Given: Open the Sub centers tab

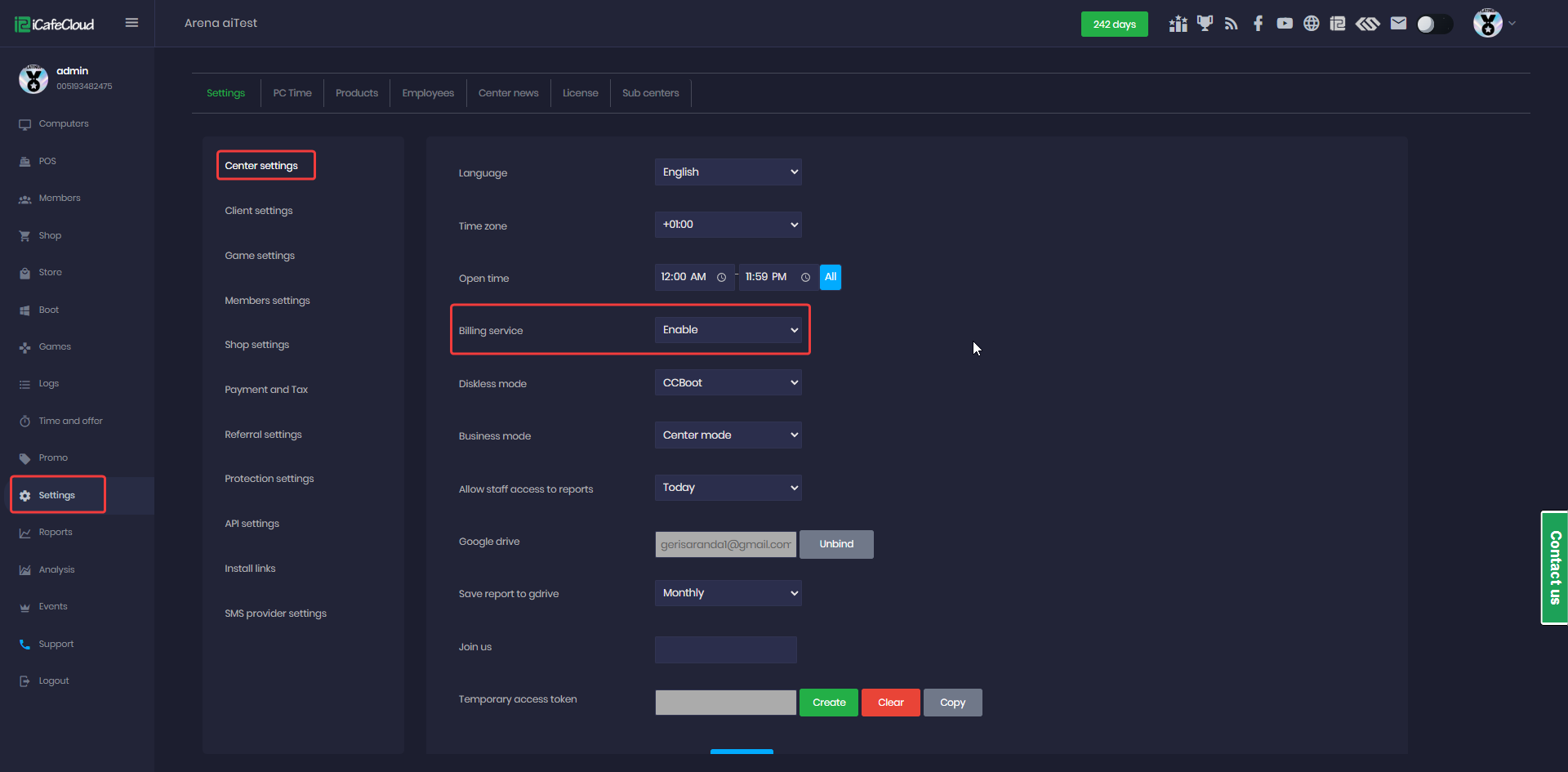Looking at the screenshot, I should 650,93.
